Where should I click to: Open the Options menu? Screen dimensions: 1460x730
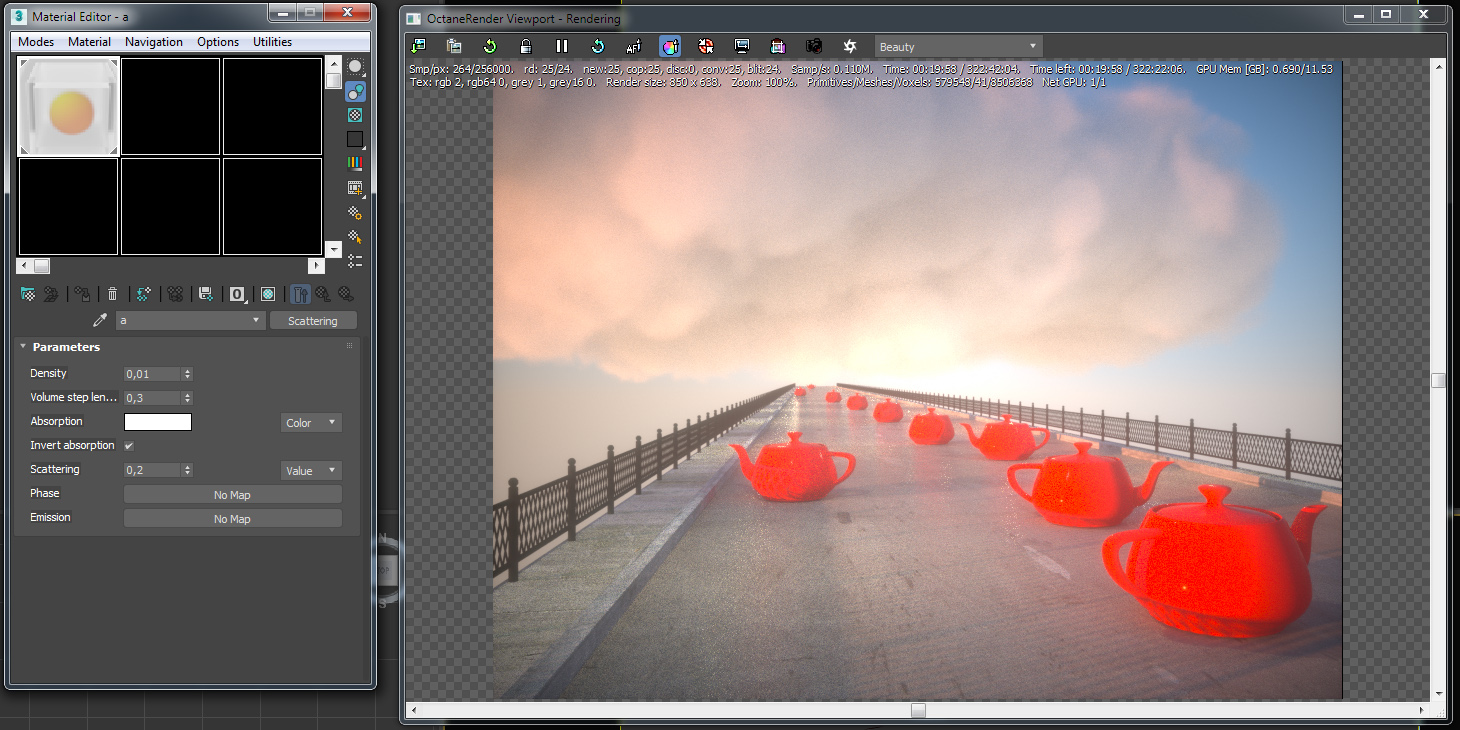pos(218,42)
